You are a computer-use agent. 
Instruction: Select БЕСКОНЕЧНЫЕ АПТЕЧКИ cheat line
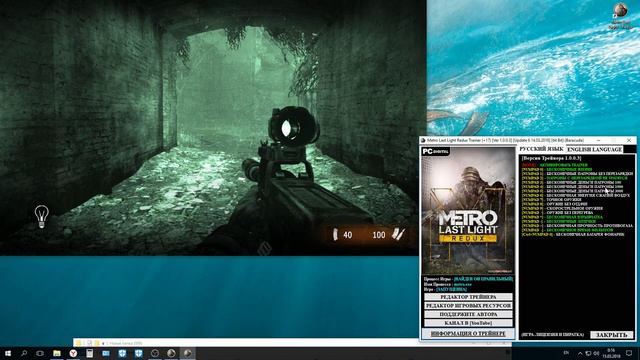pyautogui.click(x=559, y=221)
